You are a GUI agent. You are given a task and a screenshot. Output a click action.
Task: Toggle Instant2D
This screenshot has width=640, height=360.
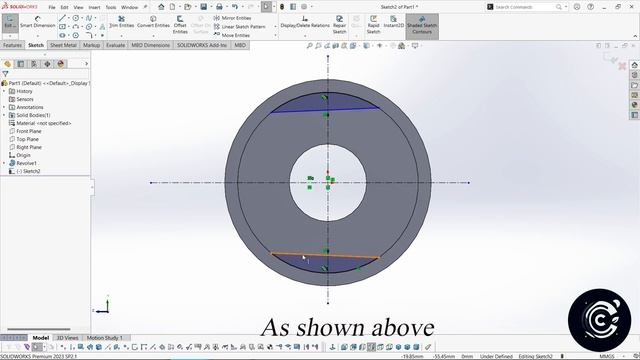tap(393, 22)
